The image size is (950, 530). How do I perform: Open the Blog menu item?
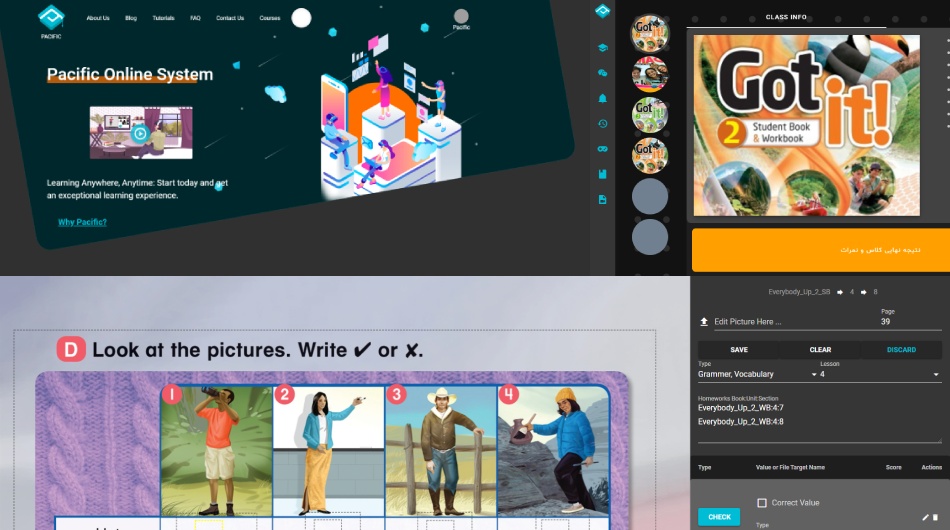pos(131,18)
